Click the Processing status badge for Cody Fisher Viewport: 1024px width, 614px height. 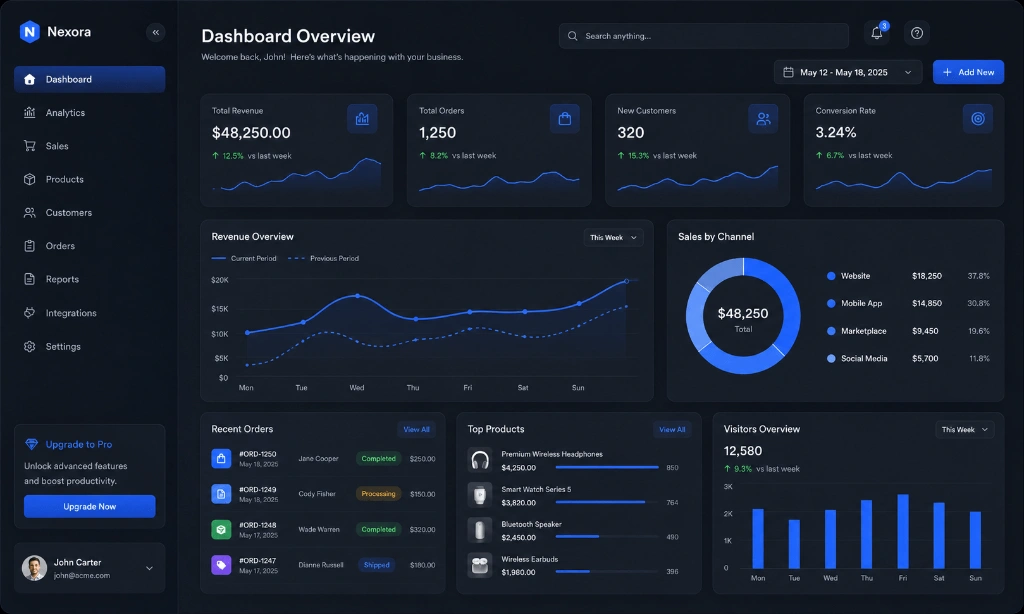pos(378,494)
